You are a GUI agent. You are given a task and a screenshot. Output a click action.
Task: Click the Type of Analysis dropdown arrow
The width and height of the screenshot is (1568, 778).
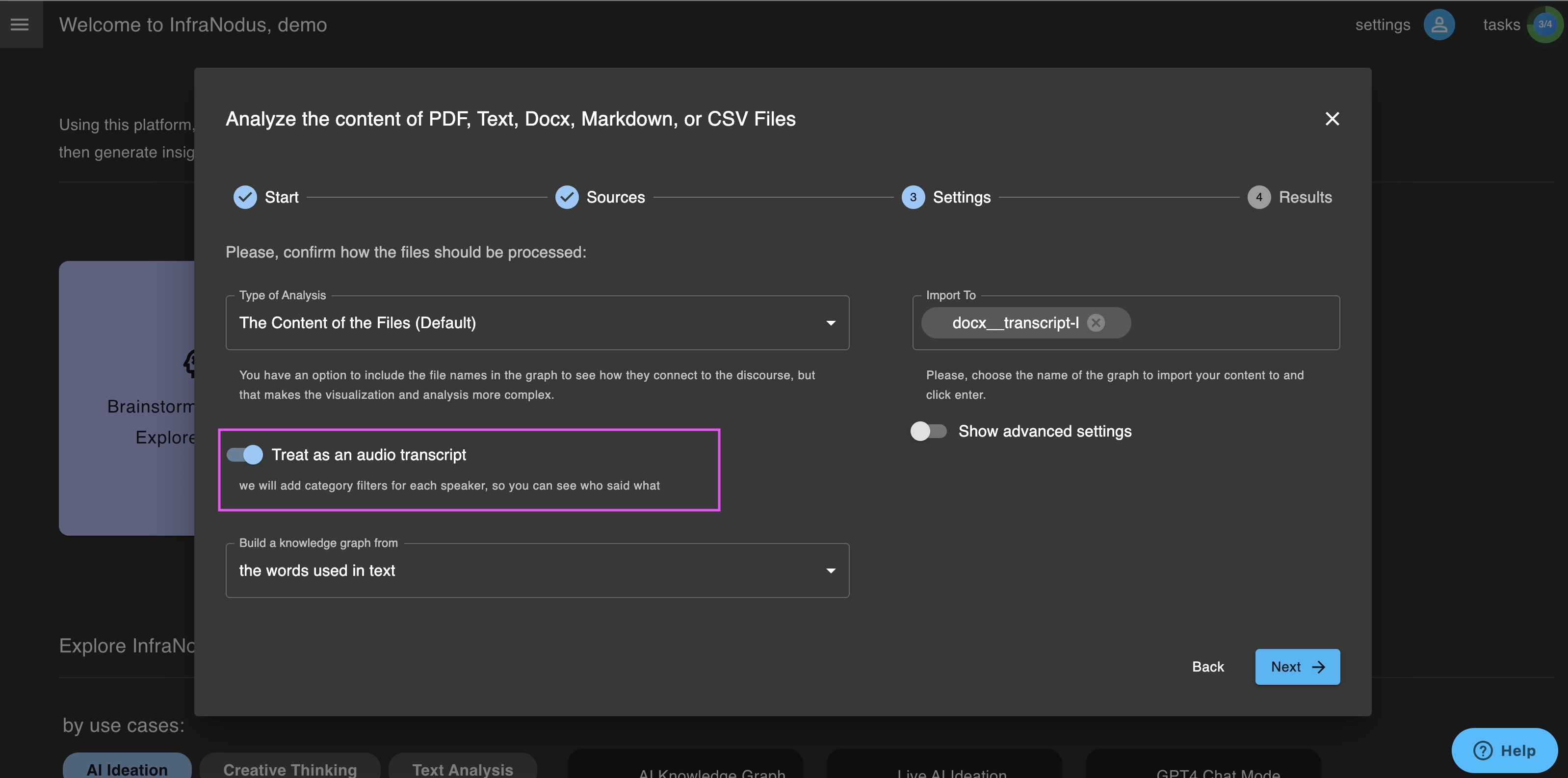tap(831, 323)
